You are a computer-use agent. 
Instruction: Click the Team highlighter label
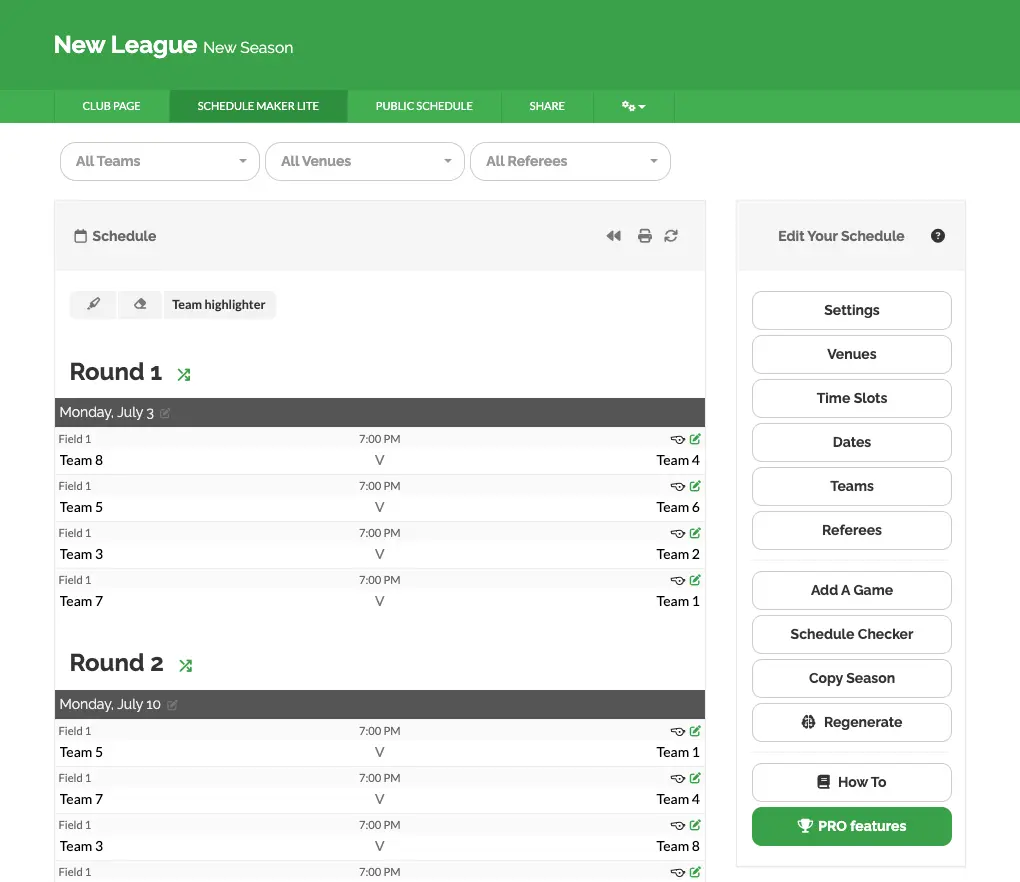tap(219, 304)
